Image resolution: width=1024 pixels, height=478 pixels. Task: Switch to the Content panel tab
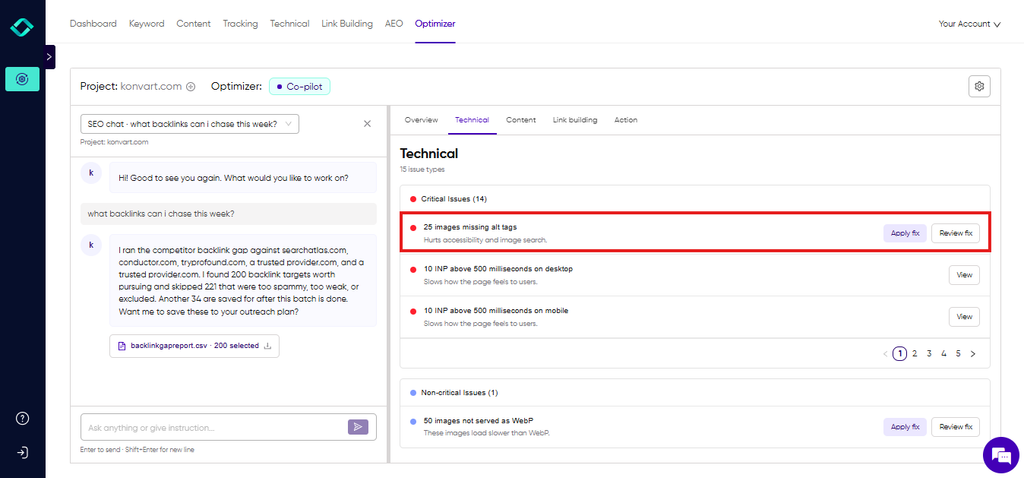click(521, 120)
